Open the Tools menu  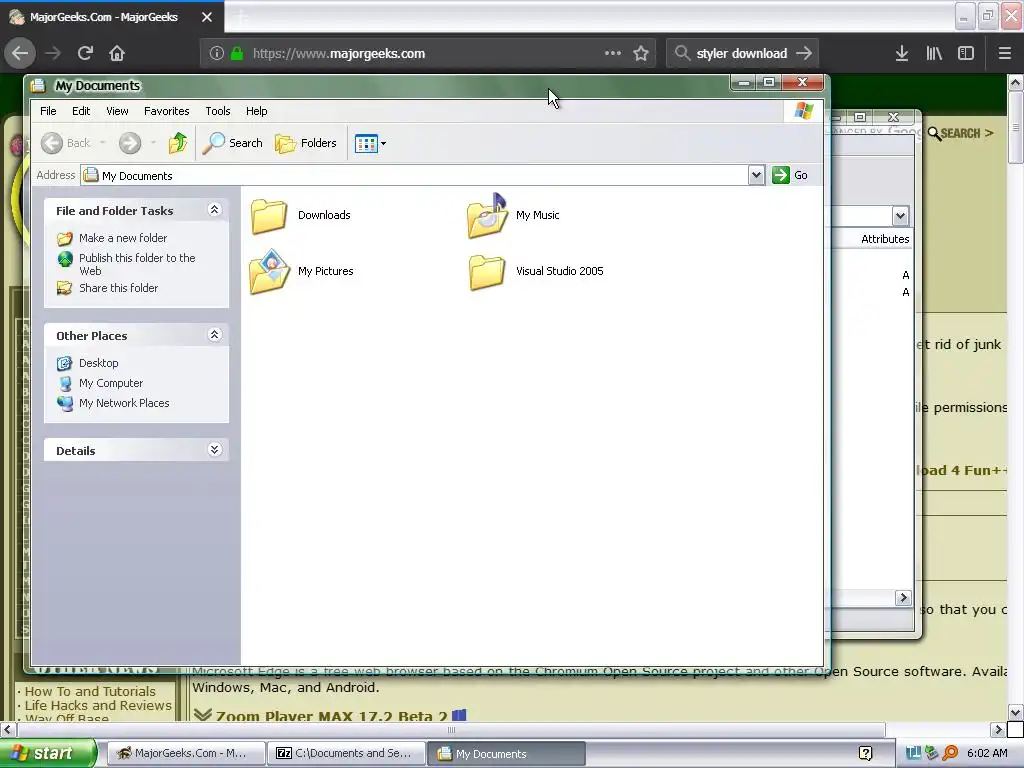tap(217, 111)
